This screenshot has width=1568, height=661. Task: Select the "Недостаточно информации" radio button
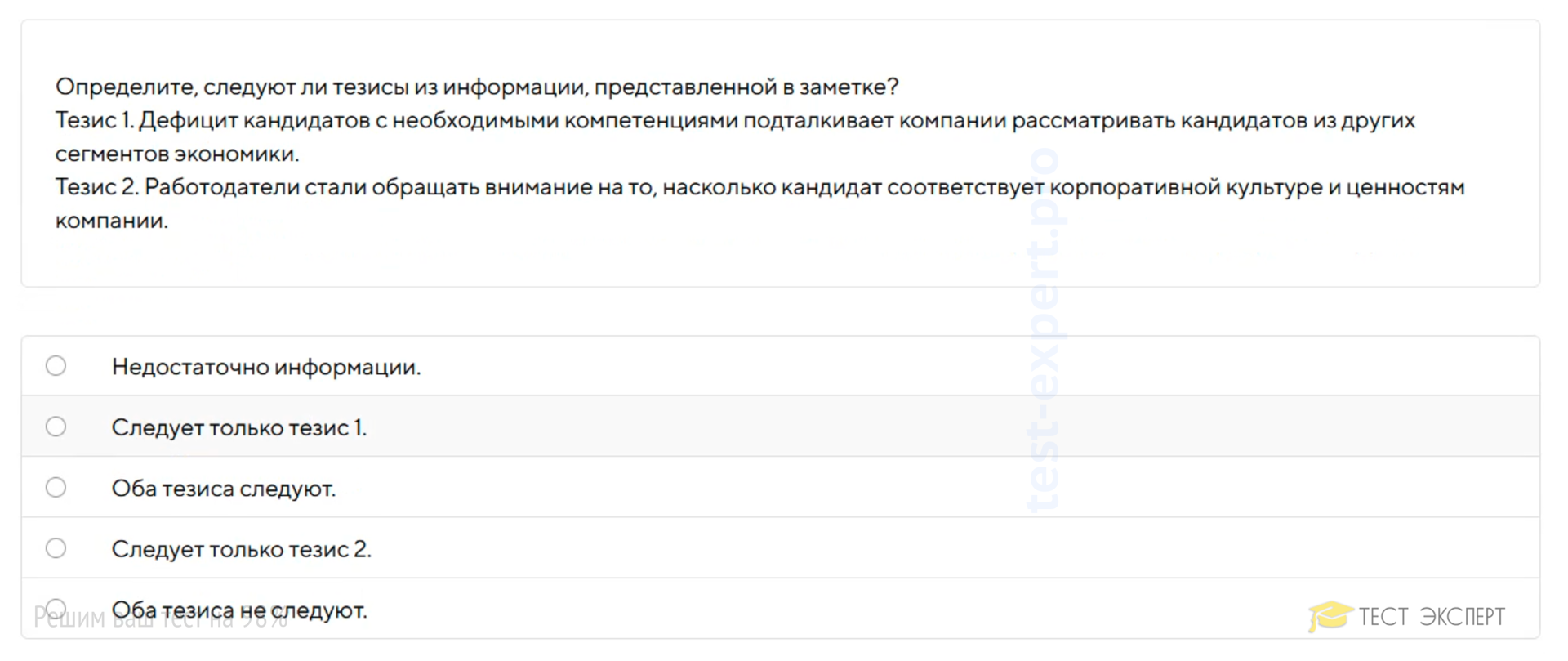point(56,366)
